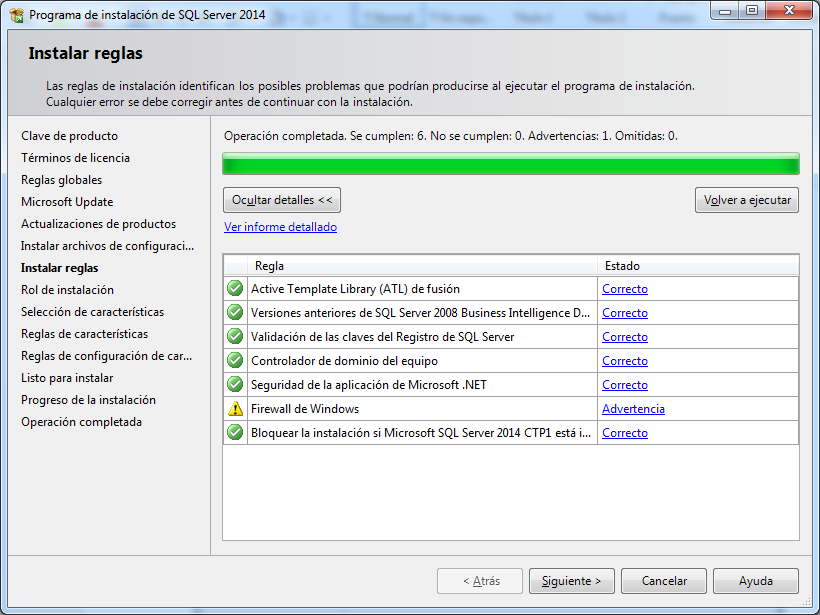Viewport: 820px width, 615px height.
Task: Click Bloquear la instalación si Microsoft SQL text
Action: [x=421, y=433]
